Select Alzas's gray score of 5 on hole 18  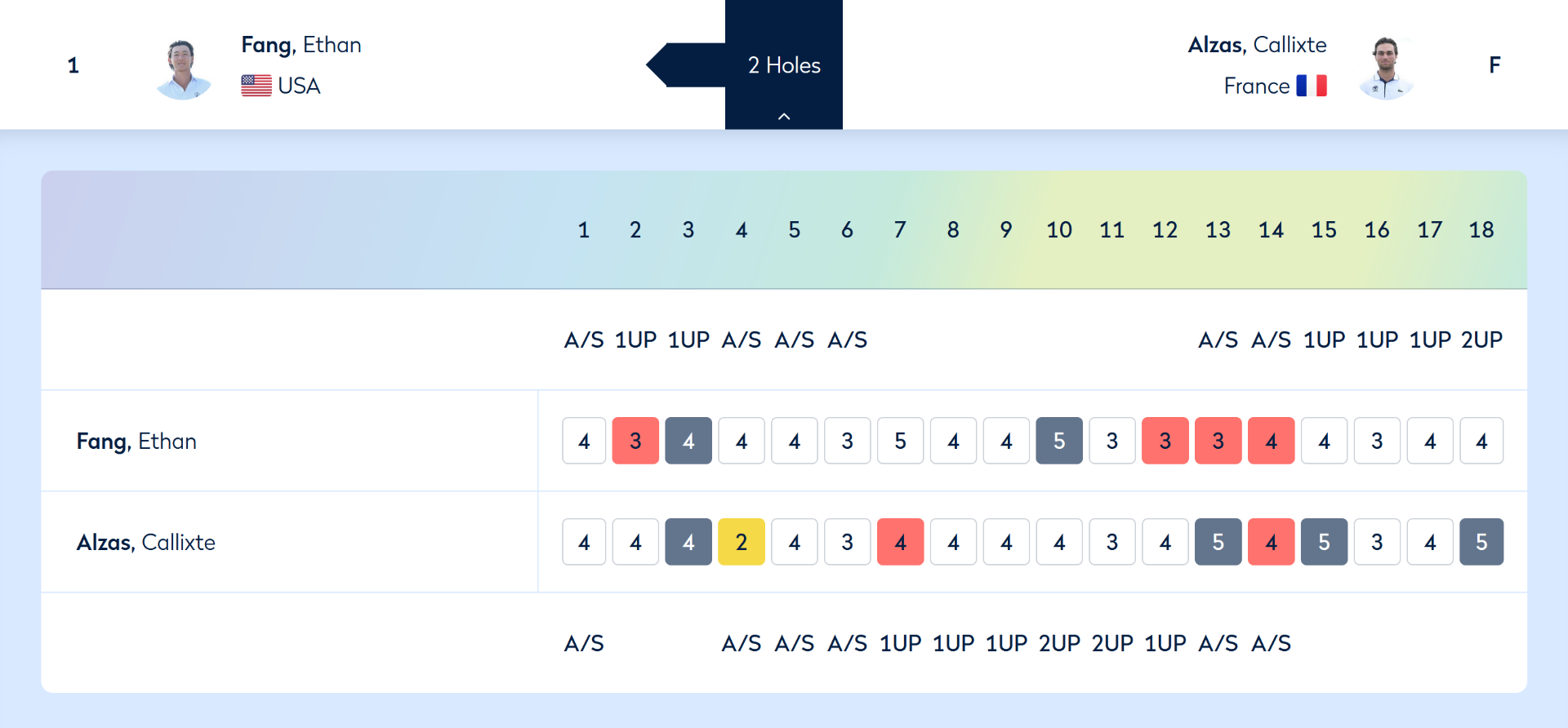(1481, 542)
